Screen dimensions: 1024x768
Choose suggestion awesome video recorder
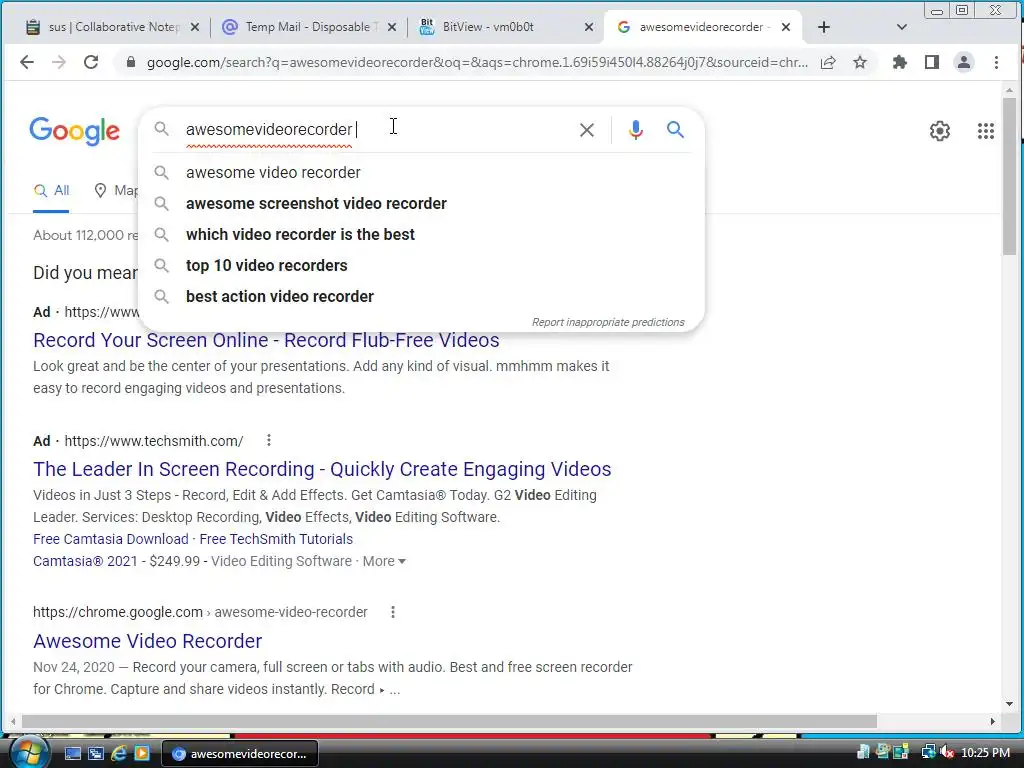tap(422, 172)
